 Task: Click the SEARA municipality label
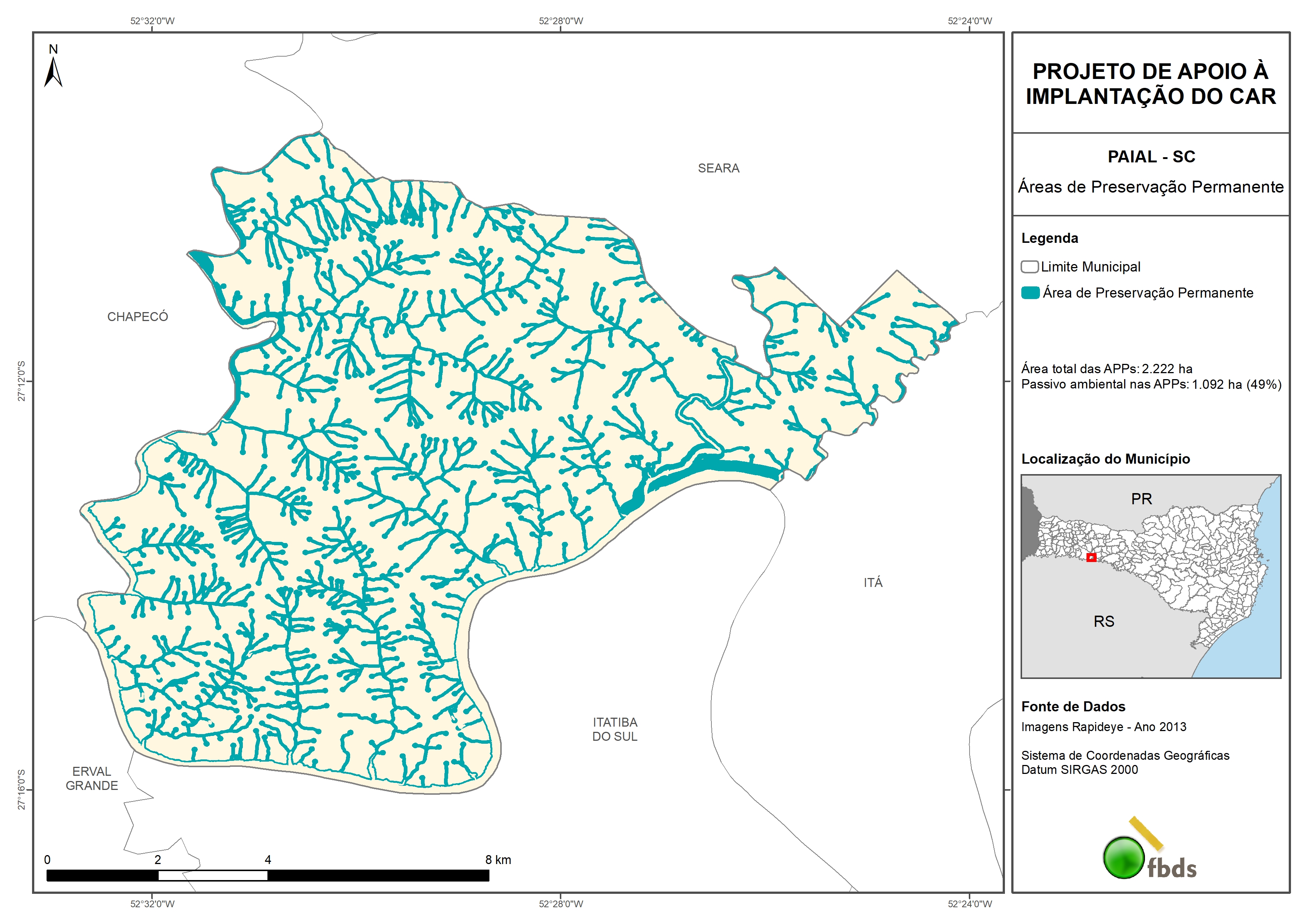(x=718, y=168)
